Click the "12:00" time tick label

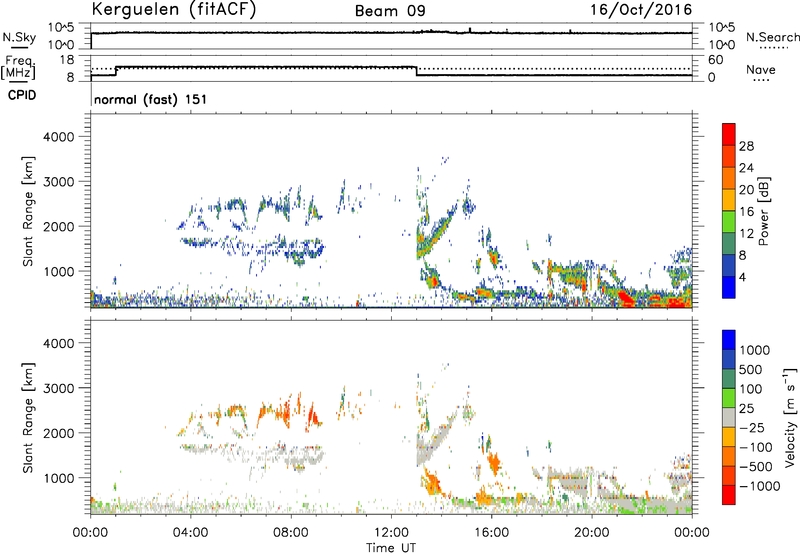(x=391, y=533)
